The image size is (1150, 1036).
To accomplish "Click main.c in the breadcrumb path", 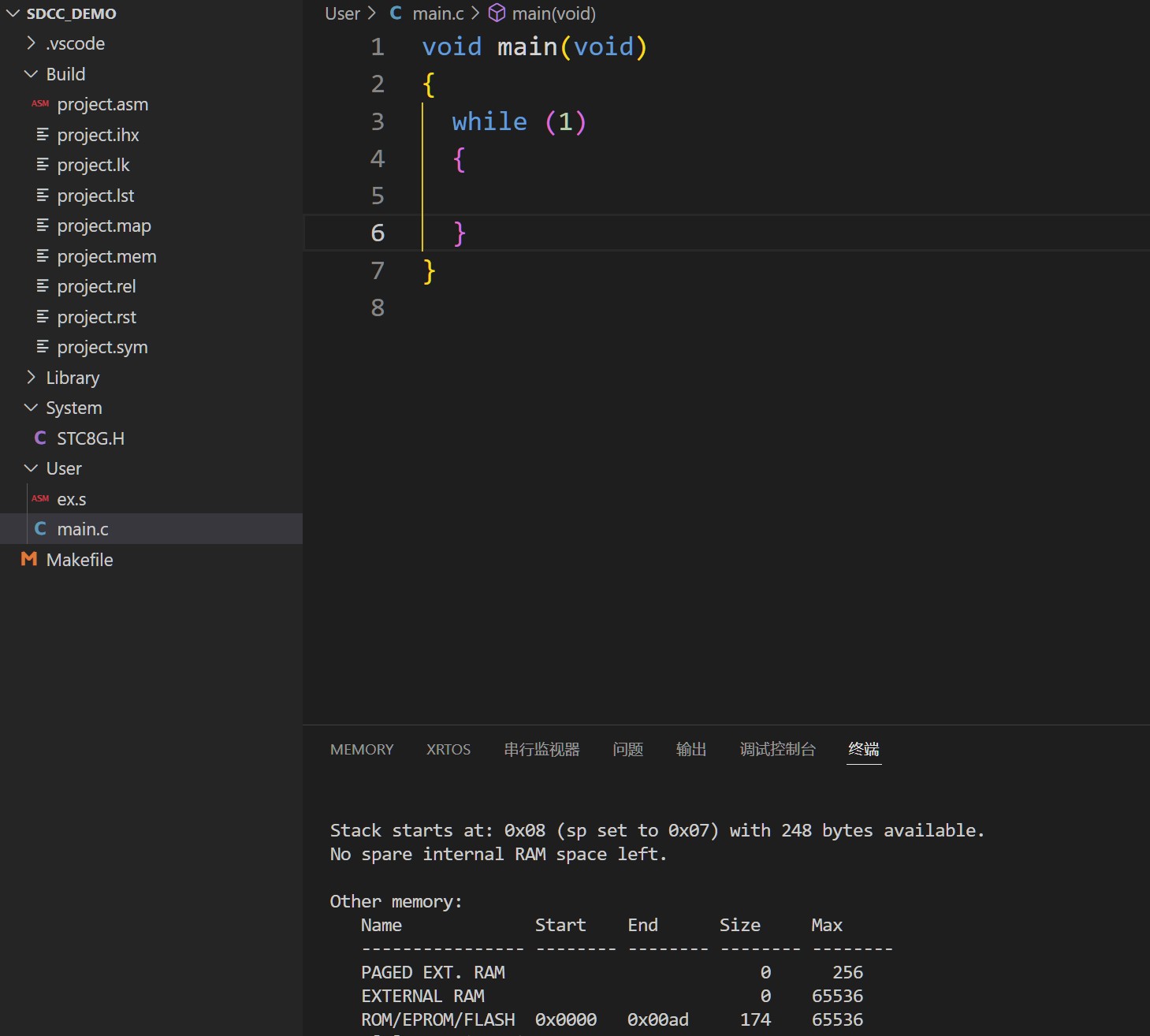I will point(438,13).
